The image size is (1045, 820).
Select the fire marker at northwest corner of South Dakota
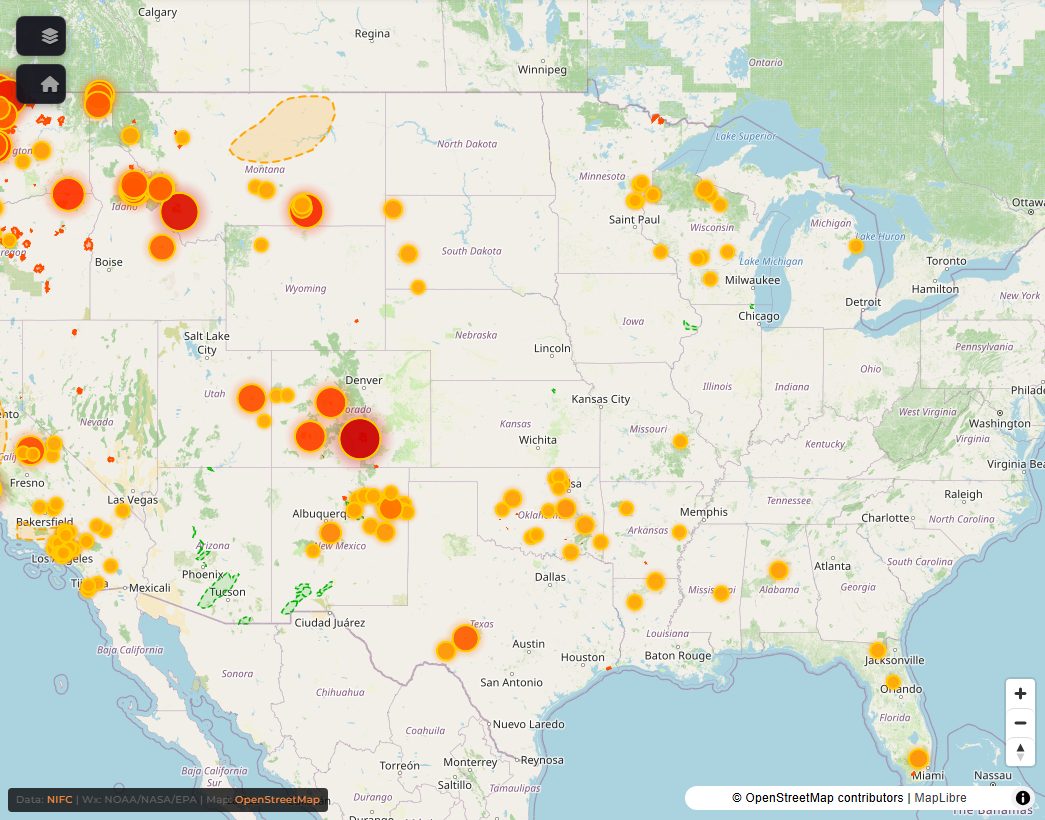[x=393, y=209]
